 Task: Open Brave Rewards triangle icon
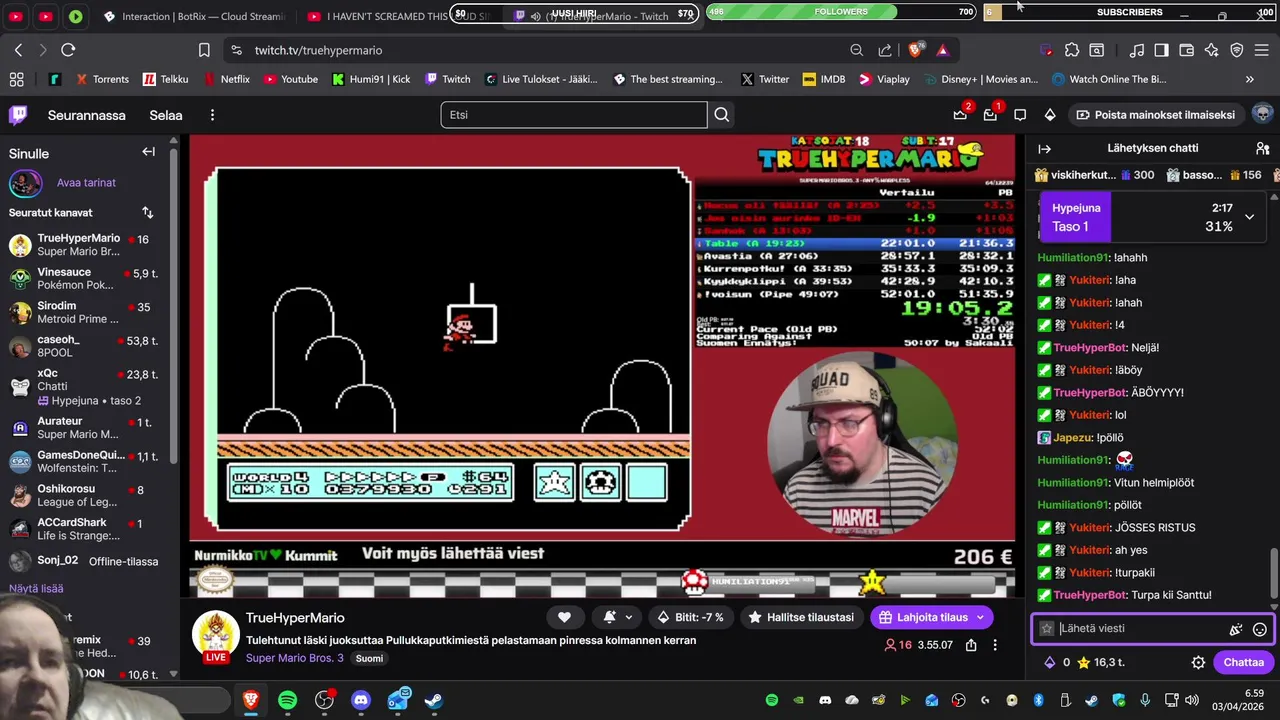pos(943,50)
